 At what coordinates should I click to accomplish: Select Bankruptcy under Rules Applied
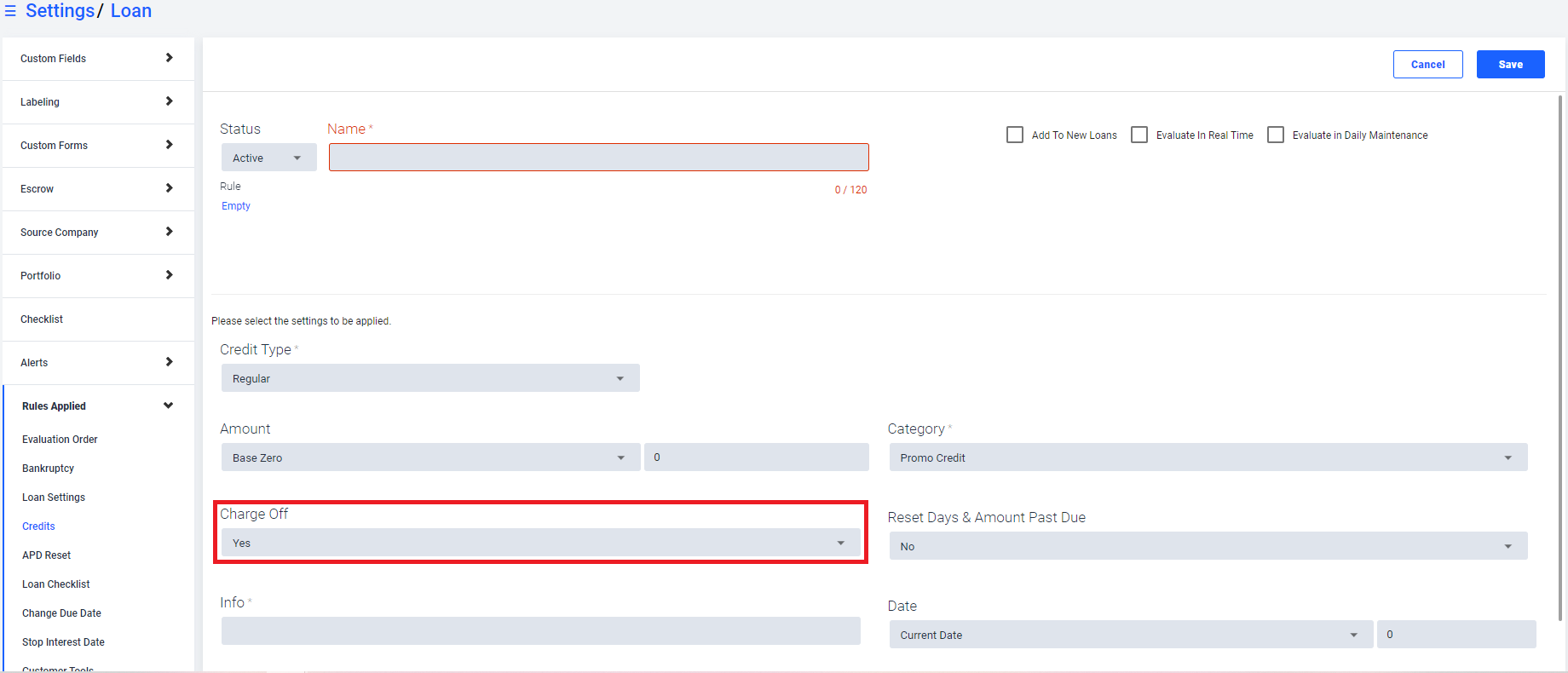(x=48, y=469)
